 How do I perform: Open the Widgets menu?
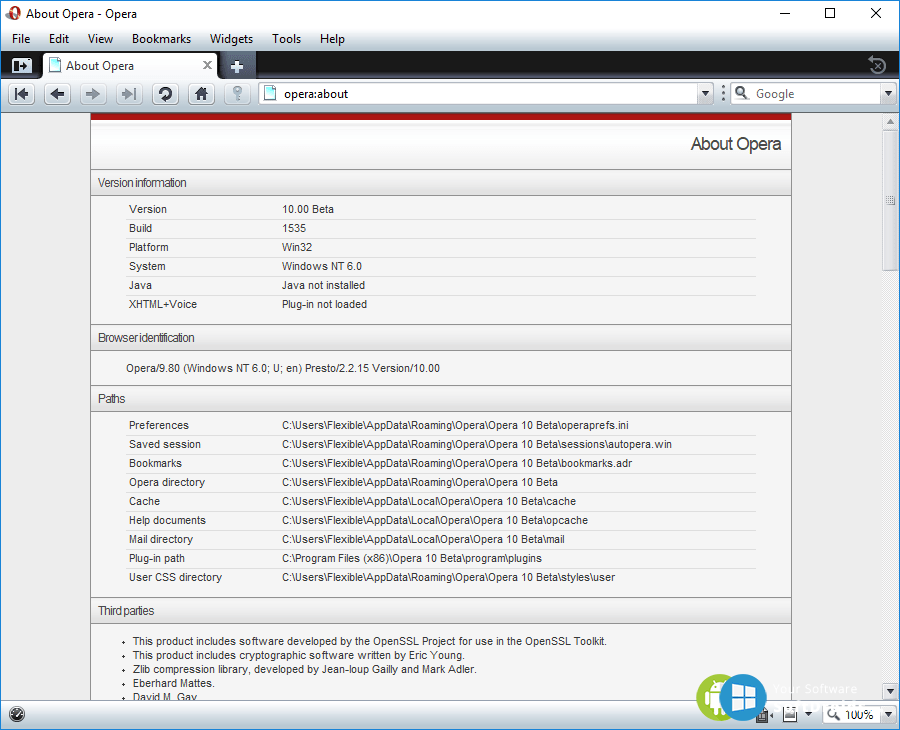(231, 38)
